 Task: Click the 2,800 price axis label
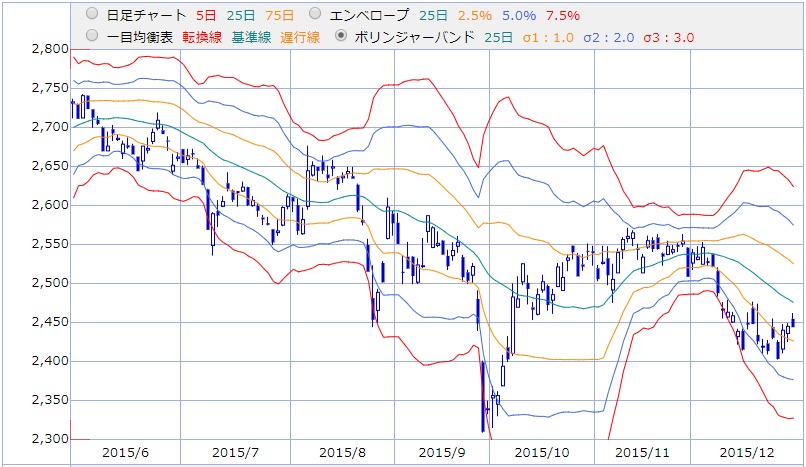point(50,49)
